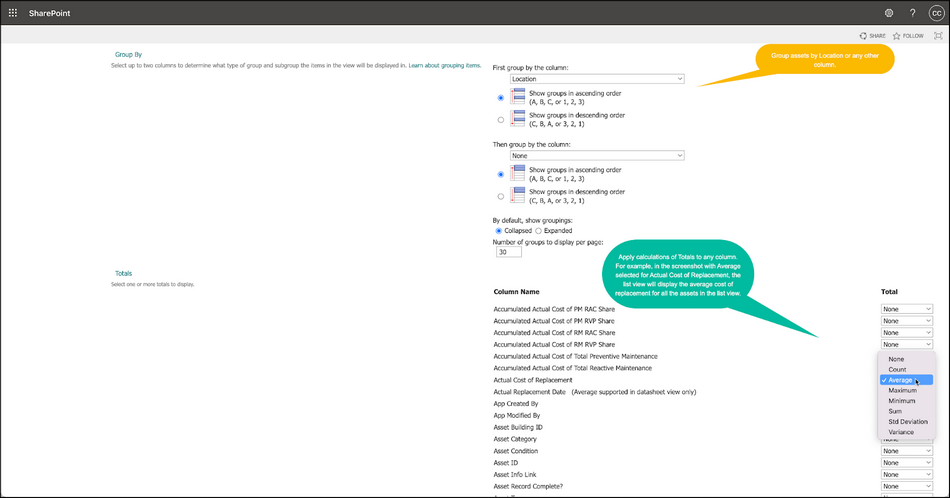Image resolution: width=950 pixels, height=498 pixels.
Task: Click the Share icon
Action: coord(863,36)
